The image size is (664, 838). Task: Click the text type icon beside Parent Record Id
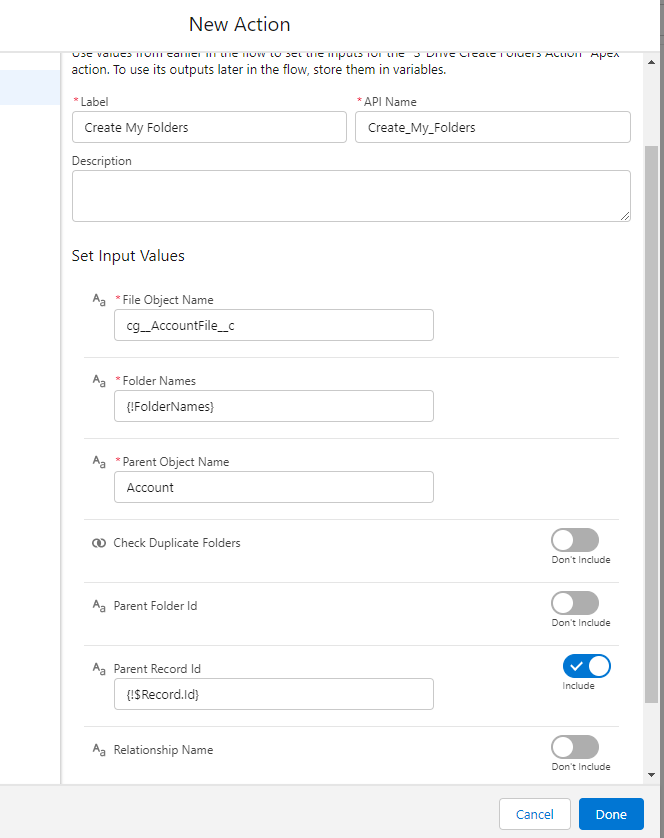[x=99, y=669]
